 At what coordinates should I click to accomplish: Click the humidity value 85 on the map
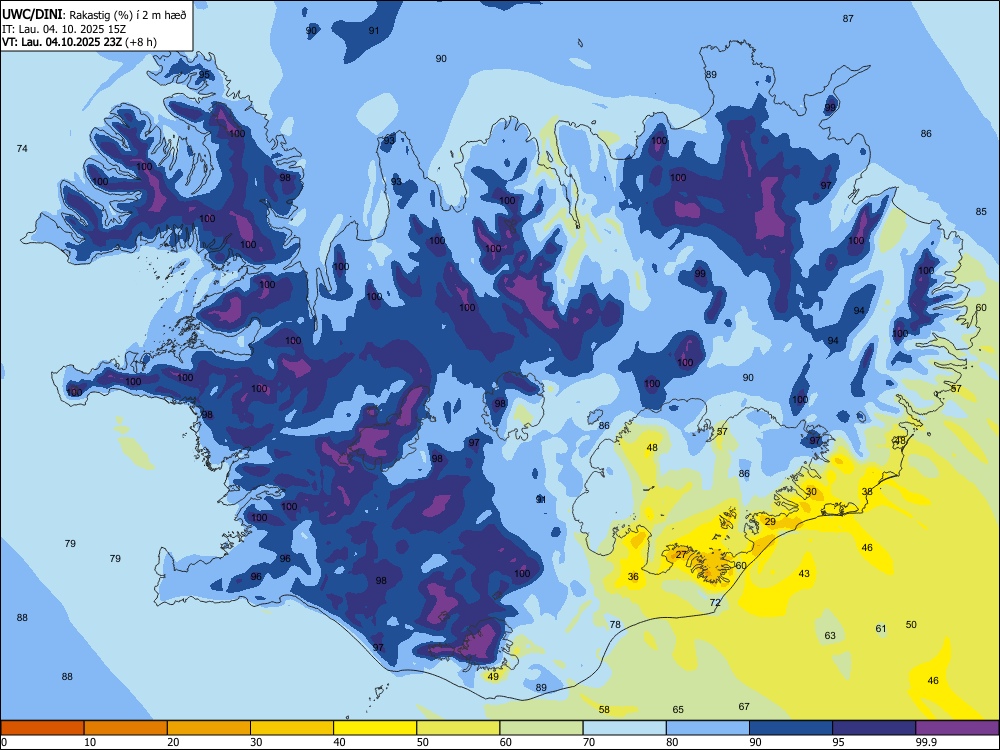[x=981, y=212]
